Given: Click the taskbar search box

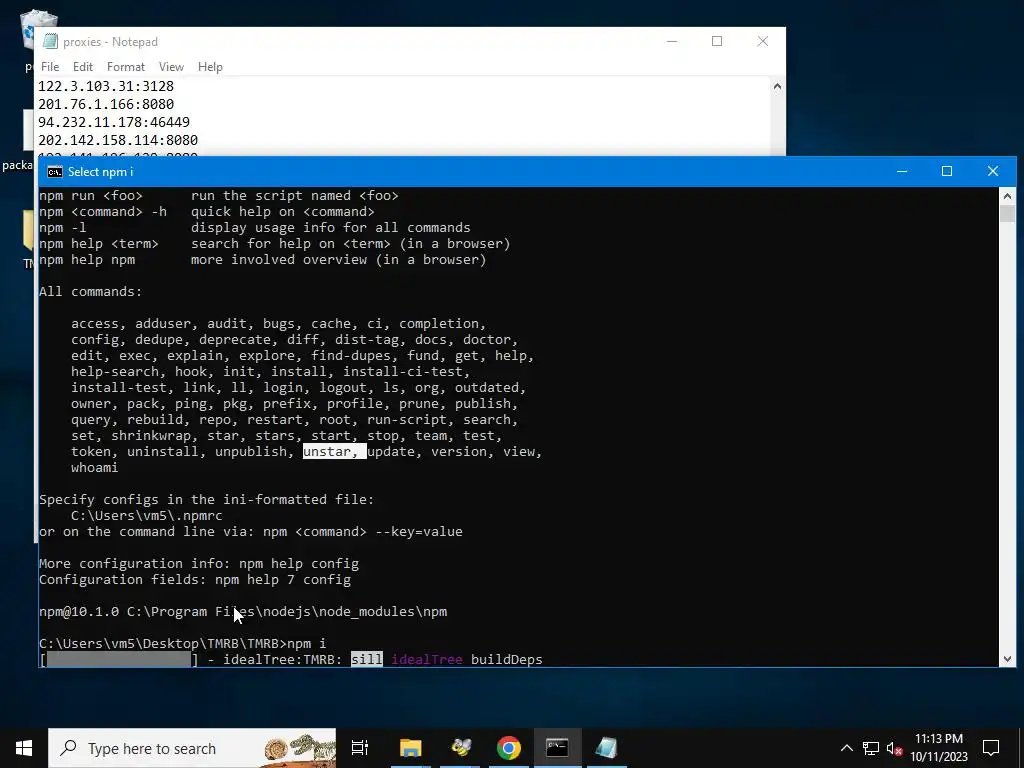Looking at the screenshot, I should [192, 748].
